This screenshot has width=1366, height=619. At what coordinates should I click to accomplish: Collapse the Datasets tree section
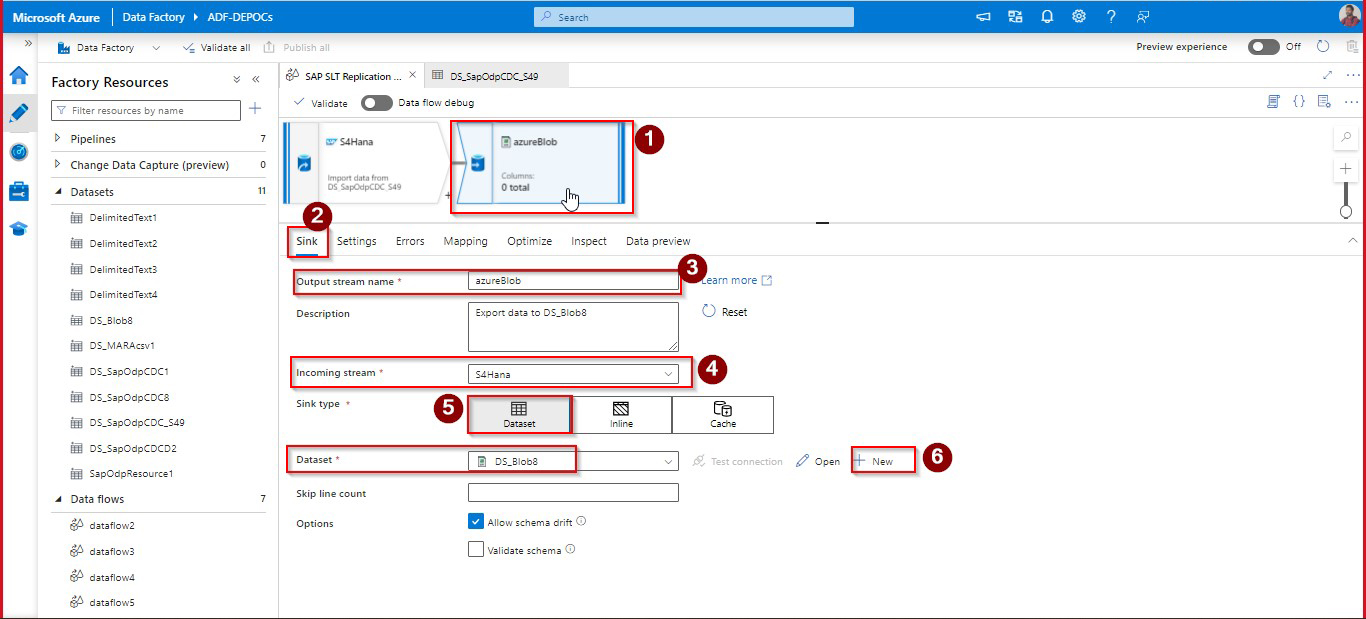pyautogui.click(x=57, y=191)
